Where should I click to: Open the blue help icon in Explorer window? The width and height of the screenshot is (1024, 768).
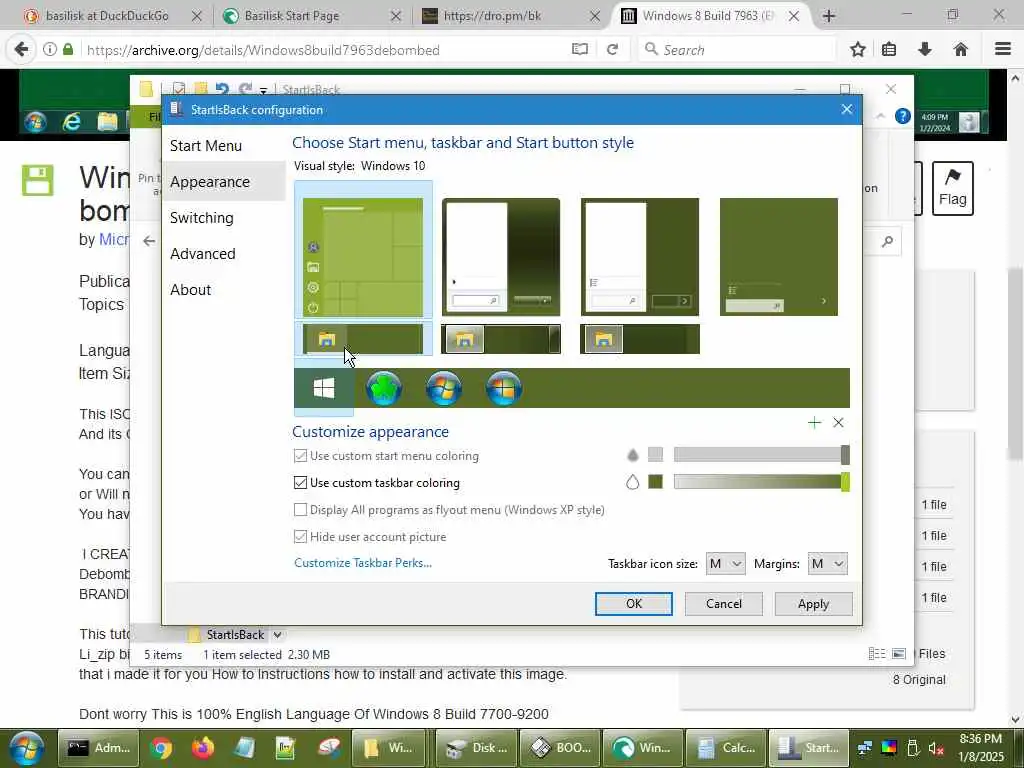[x=903, y=116]
